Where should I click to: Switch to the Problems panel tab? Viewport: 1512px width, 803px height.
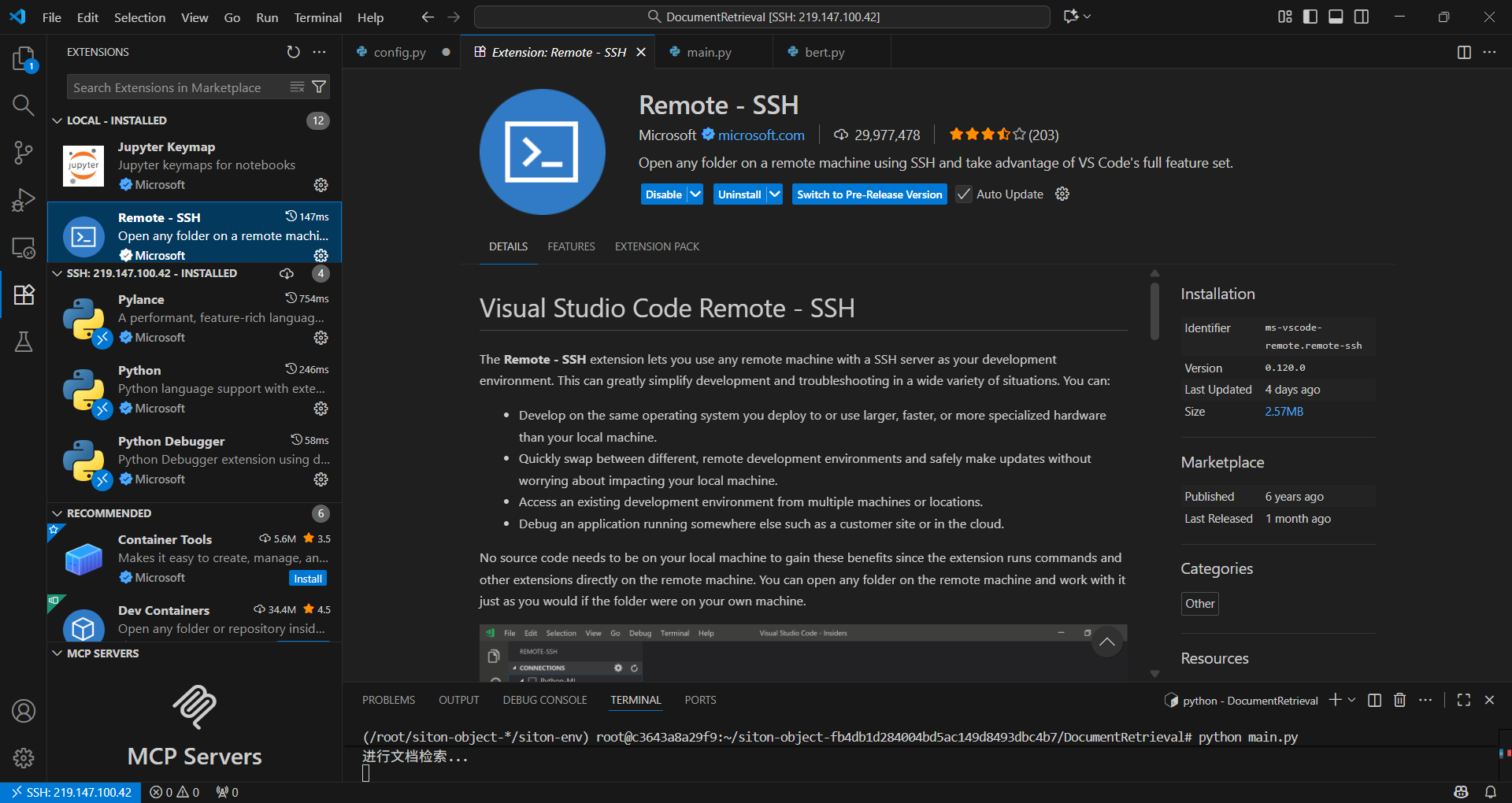click(388, 700)
